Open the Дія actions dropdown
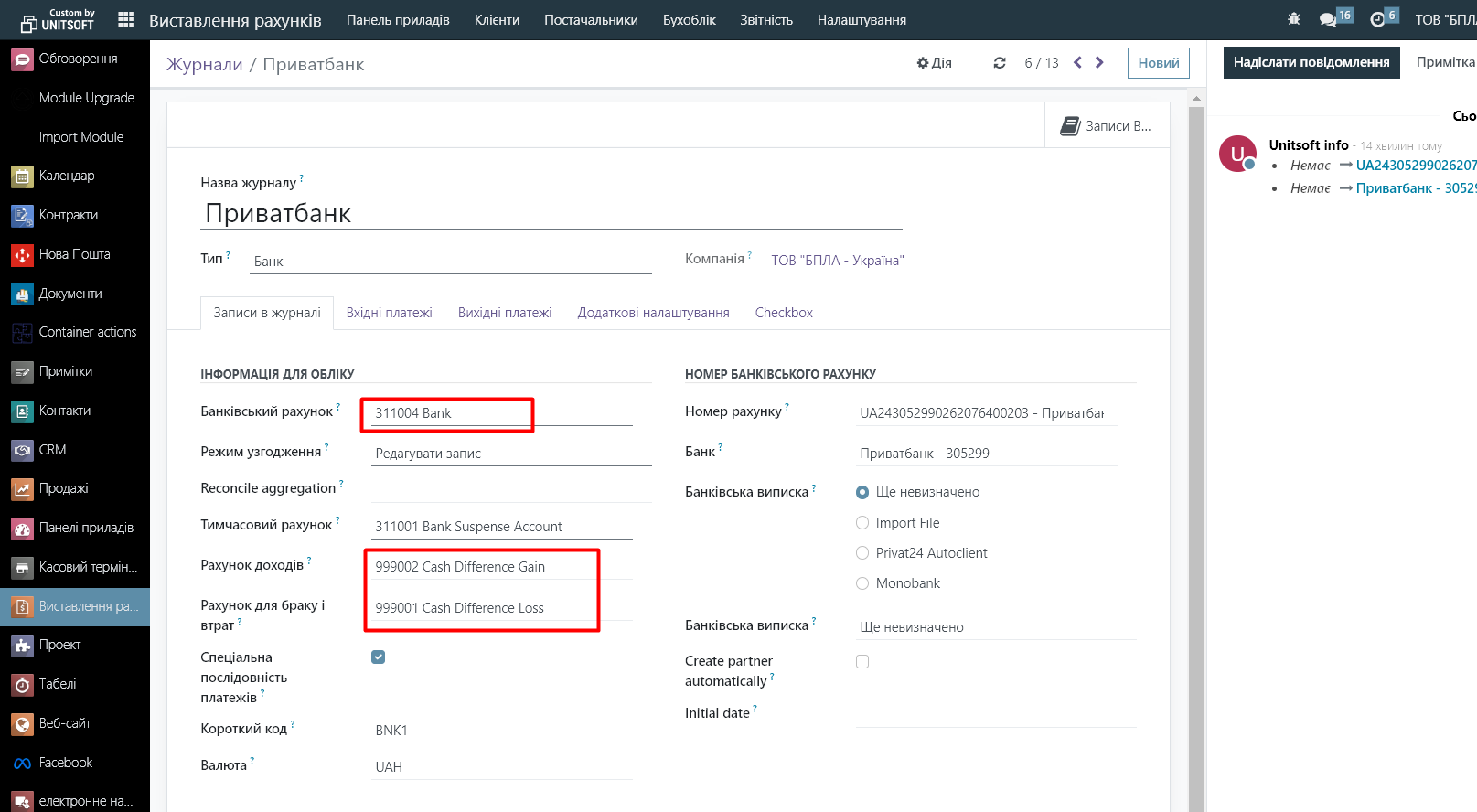The height and width of the screenshot is (812, 1477). click(x=934, y=63)
